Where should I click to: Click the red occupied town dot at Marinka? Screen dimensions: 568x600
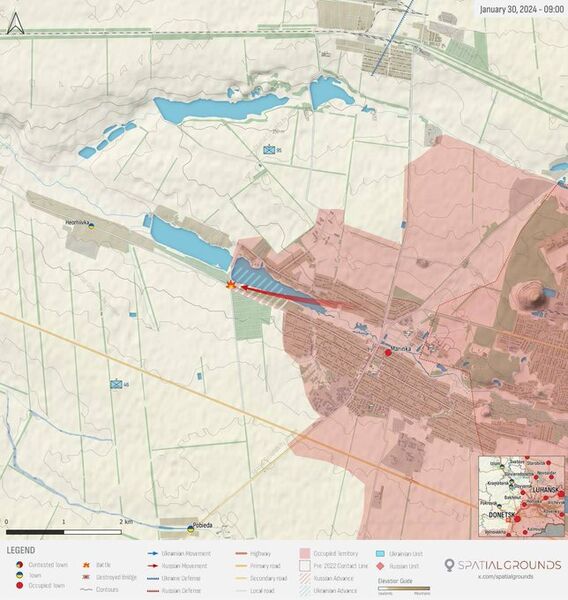(x=388, y=352)
